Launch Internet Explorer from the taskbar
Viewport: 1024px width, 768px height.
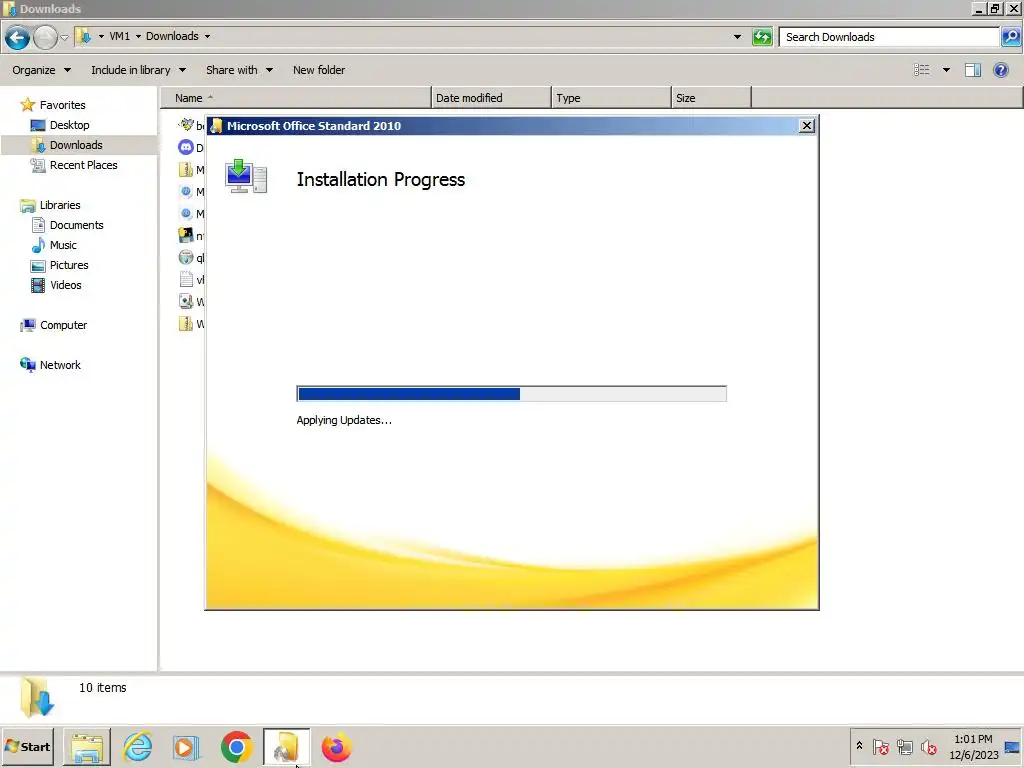point(138,747)
